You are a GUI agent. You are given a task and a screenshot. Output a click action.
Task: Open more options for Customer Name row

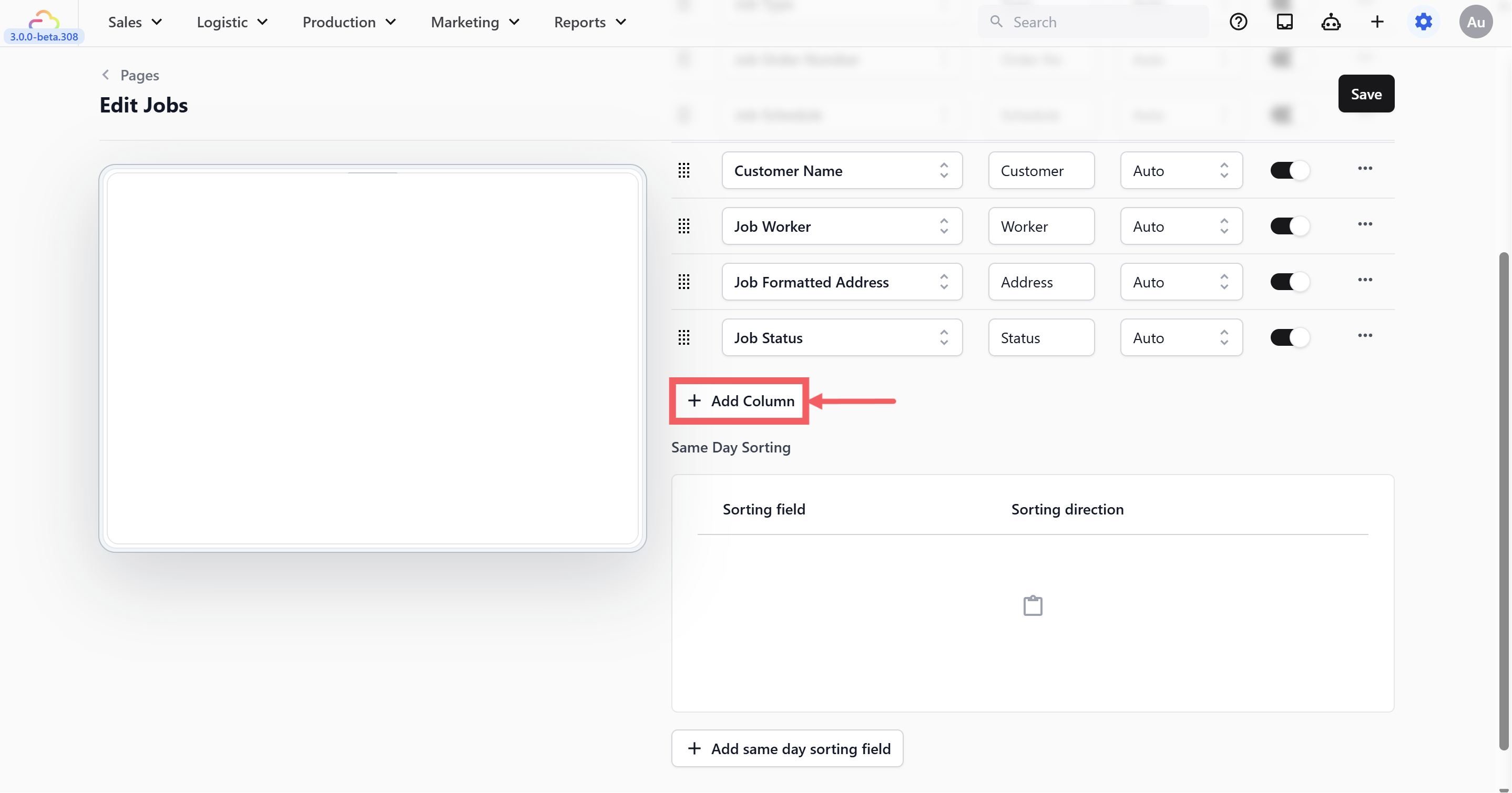pos(1365,168)
